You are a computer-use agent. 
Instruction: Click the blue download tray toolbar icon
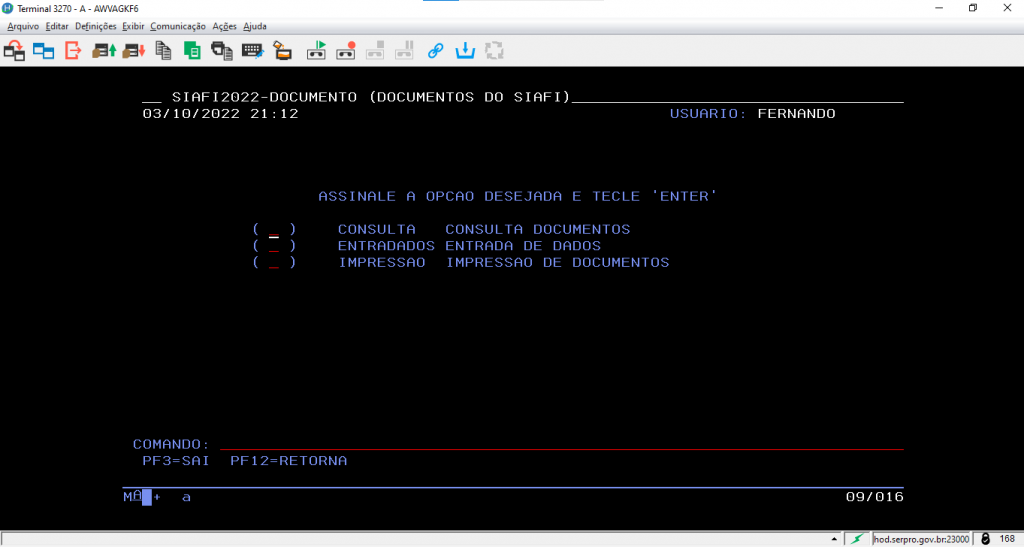465,50
